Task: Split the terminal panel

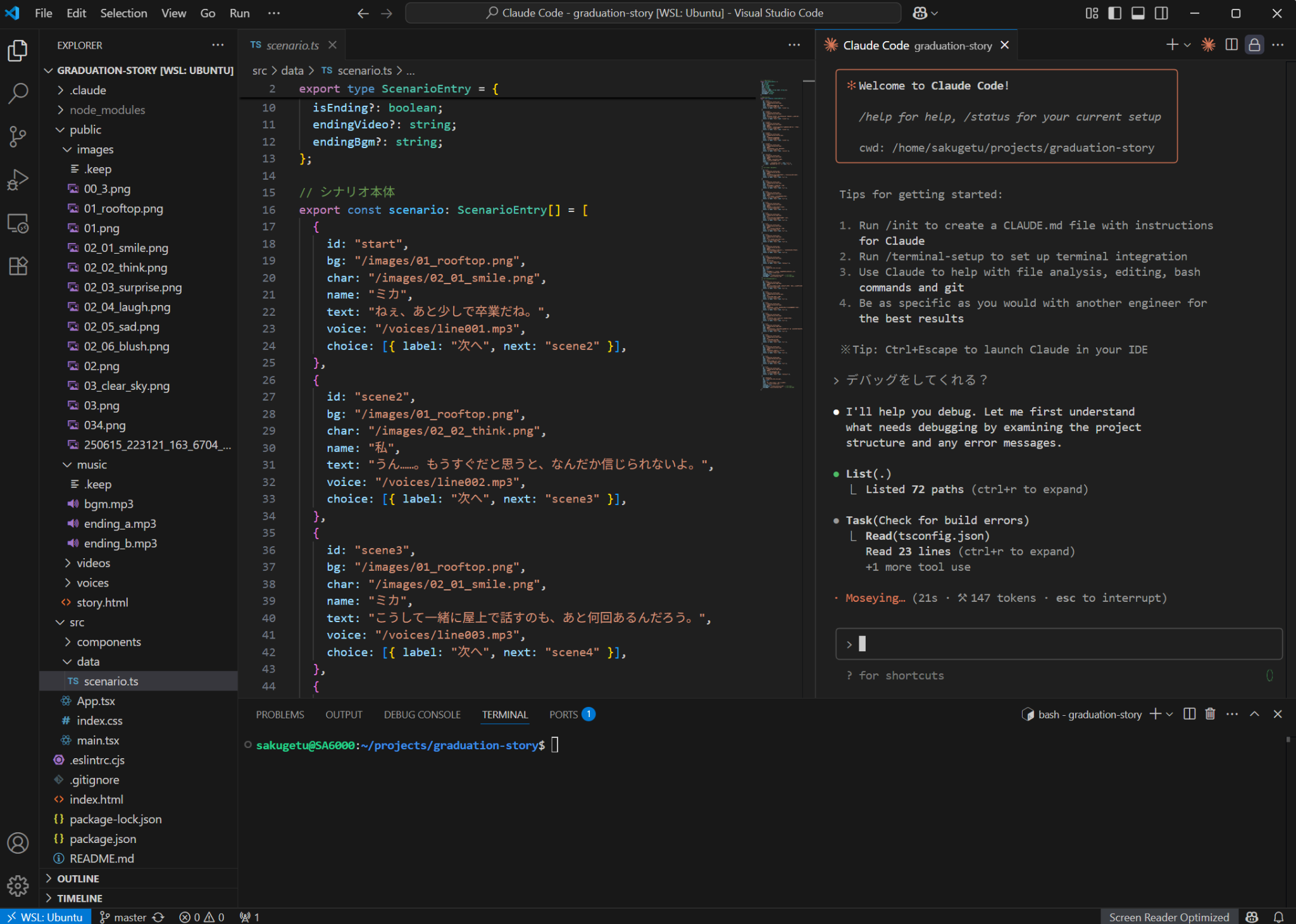Action: click(x=1189, y=714)
